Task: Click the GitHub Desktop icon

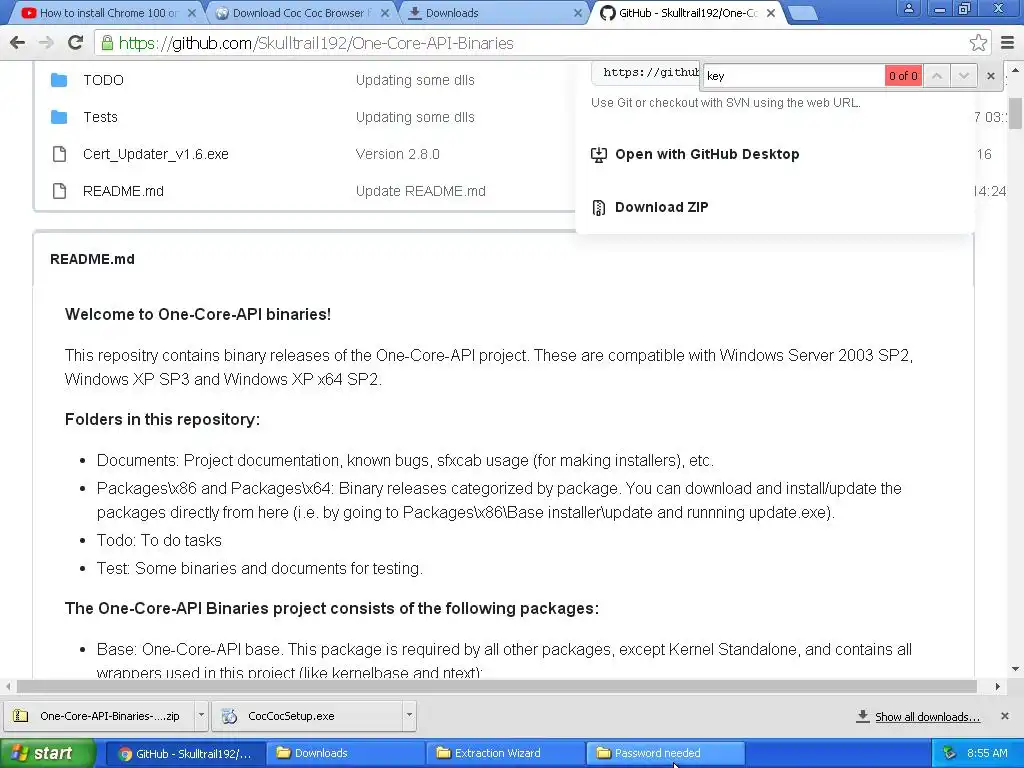Action: [598, 155]
